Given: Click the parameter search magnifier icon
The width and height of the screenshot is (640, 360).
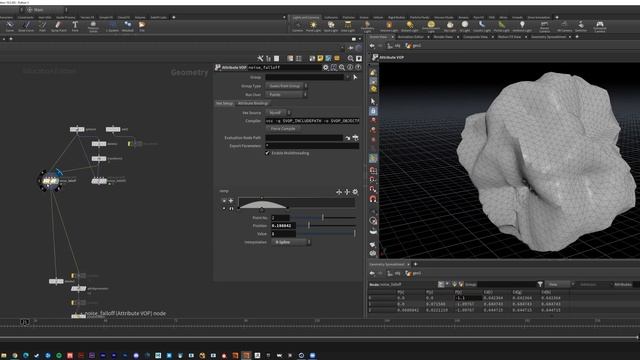Looking at the screenshot, I should coord(342,67).
